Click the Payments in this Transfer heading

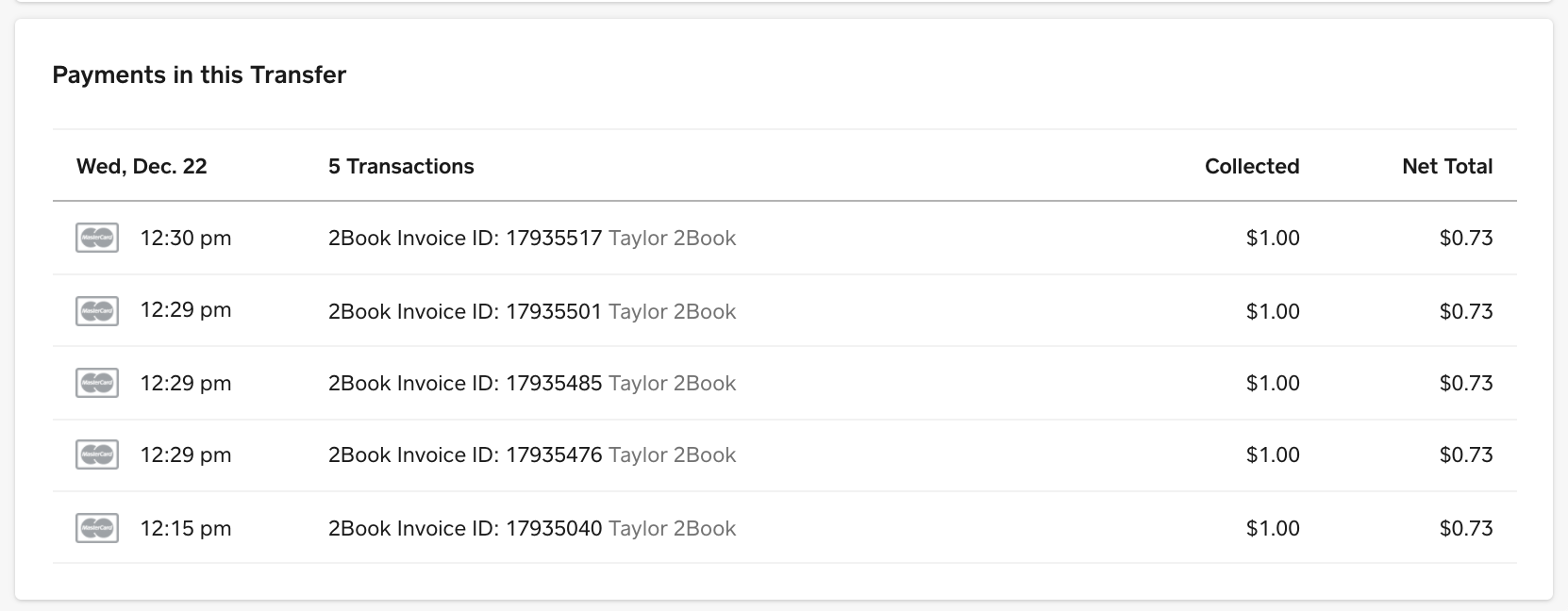click(x=199, y=74)
